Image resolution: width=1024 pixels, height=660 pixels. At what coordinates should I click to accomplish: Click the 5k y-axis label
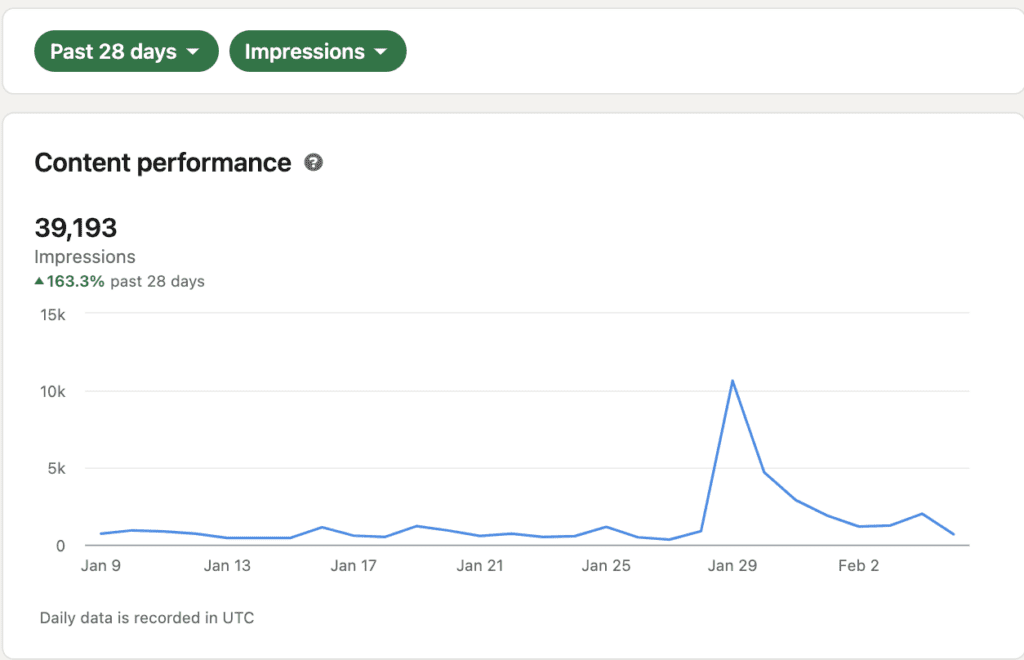56,469
